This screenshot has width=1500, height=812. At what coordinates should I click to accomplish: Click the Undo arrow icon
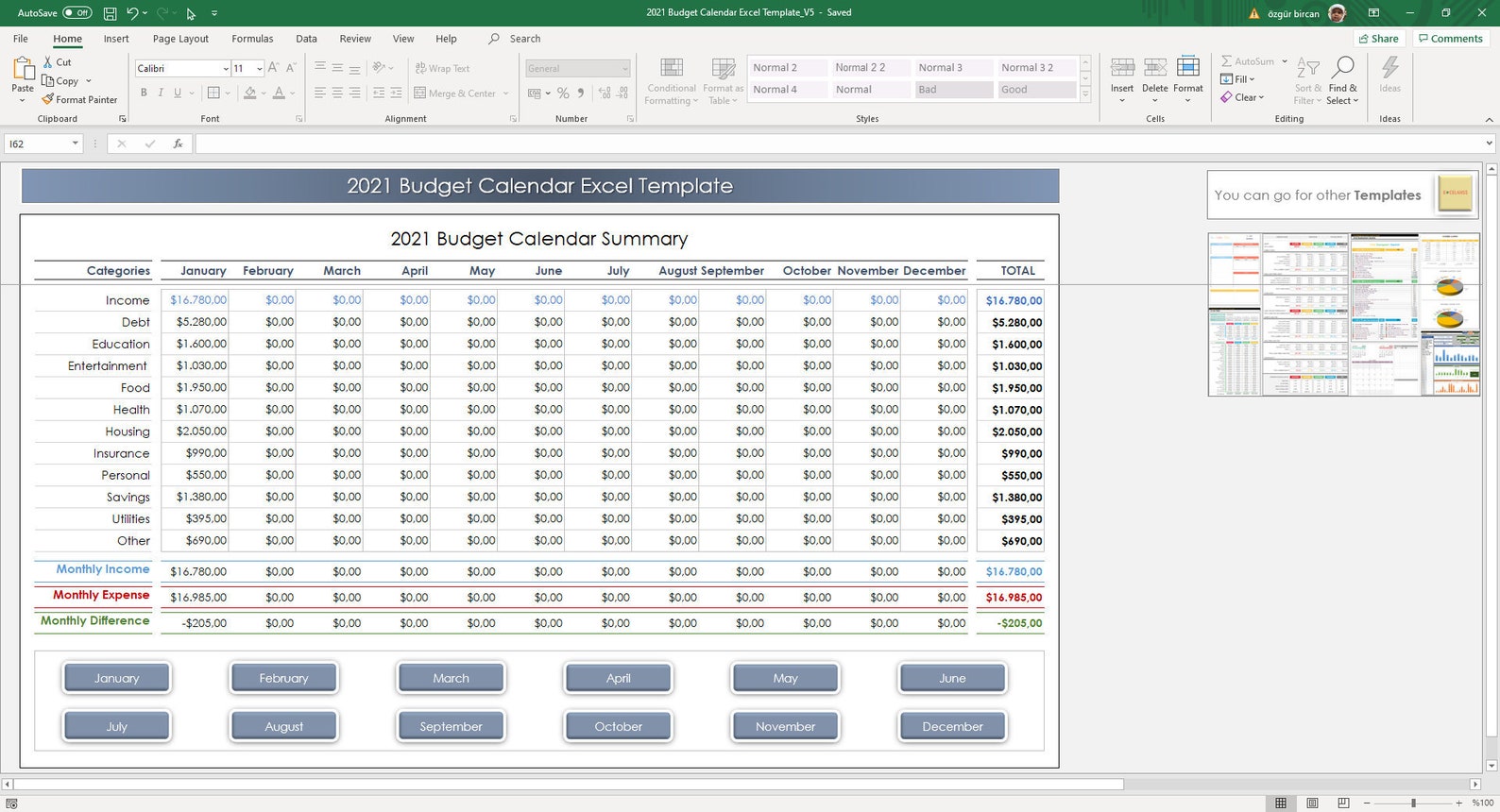(133, 13)
